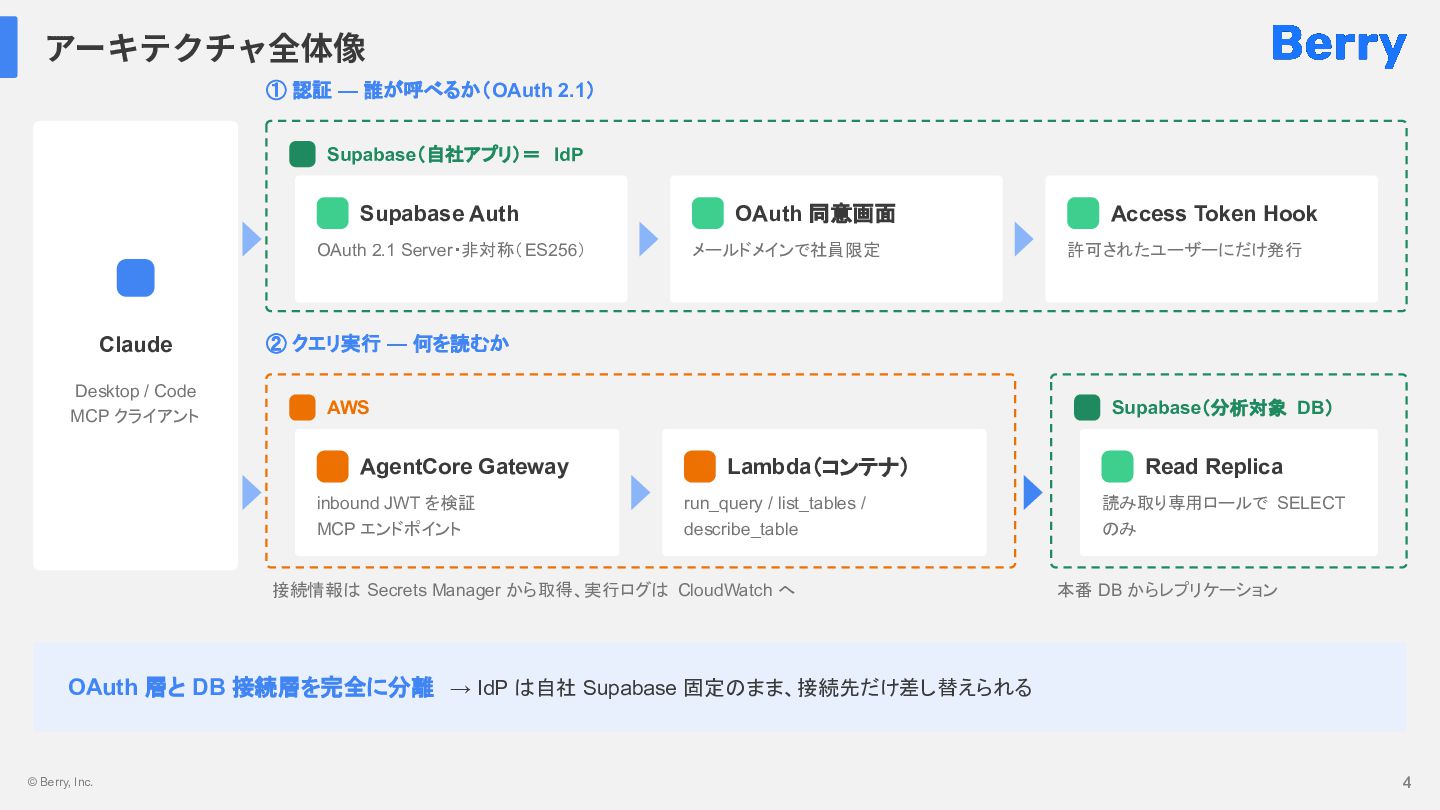Select the OAuth 同意画面 card title

pyautogui.click(x=815, y=213)
